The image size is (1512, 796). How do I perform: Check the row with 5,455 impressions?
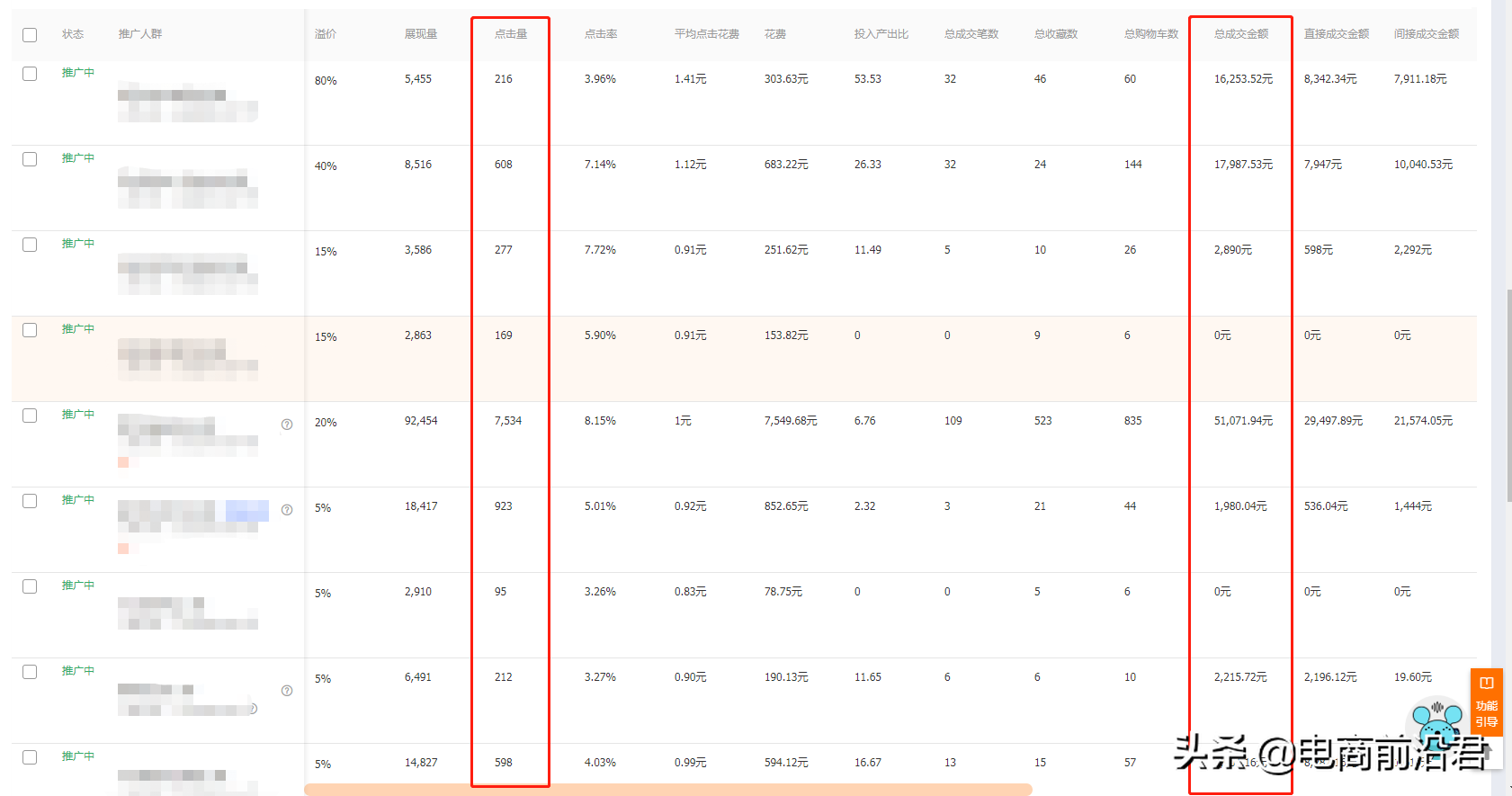(x=30, y=74)
